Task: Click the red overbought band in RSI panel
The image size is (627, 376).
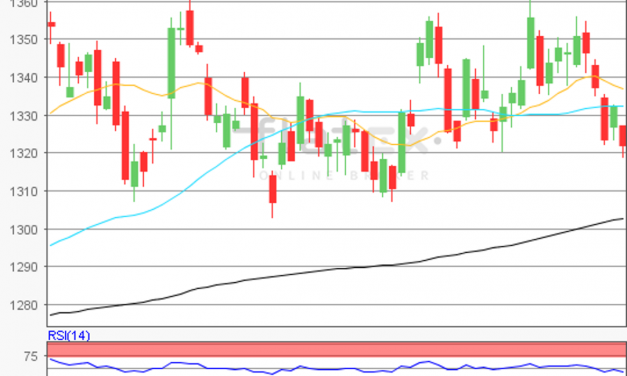Action: (x=337, y=349)
